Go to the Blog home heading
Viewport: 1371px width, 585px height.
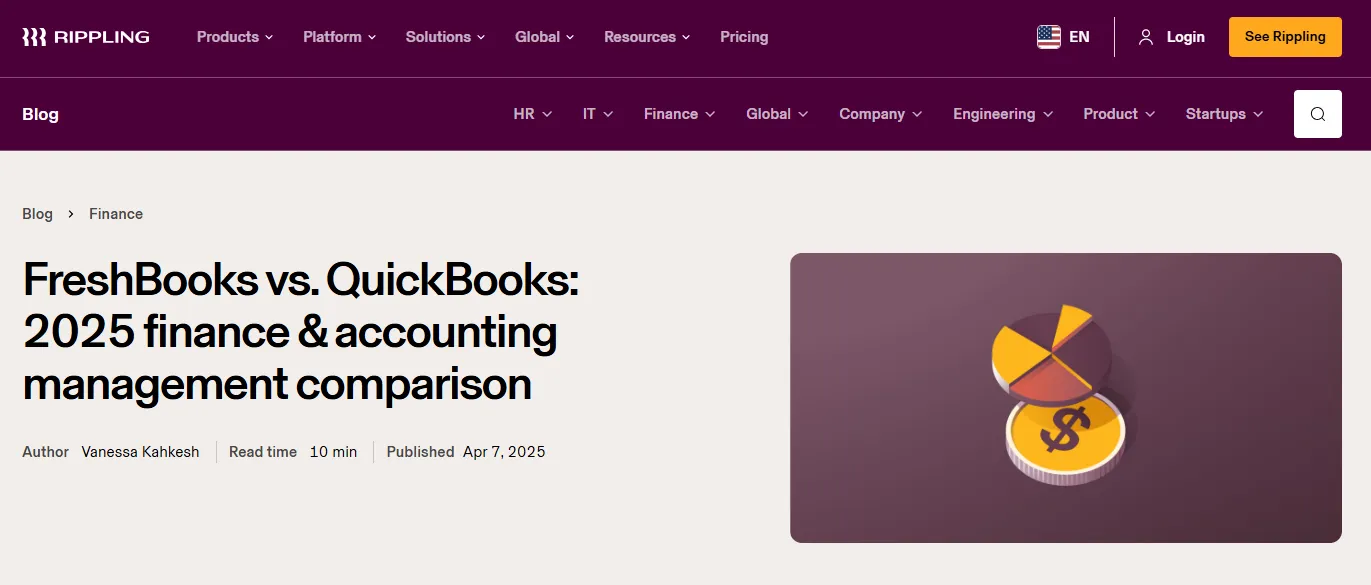(40, 114)
